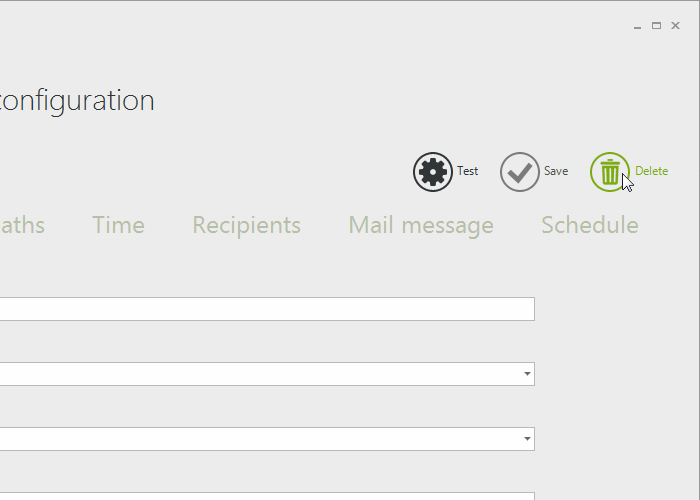This screenshot has width=700, height=500.
Task: Open the Recipients tab
Action: pos(246,225)
